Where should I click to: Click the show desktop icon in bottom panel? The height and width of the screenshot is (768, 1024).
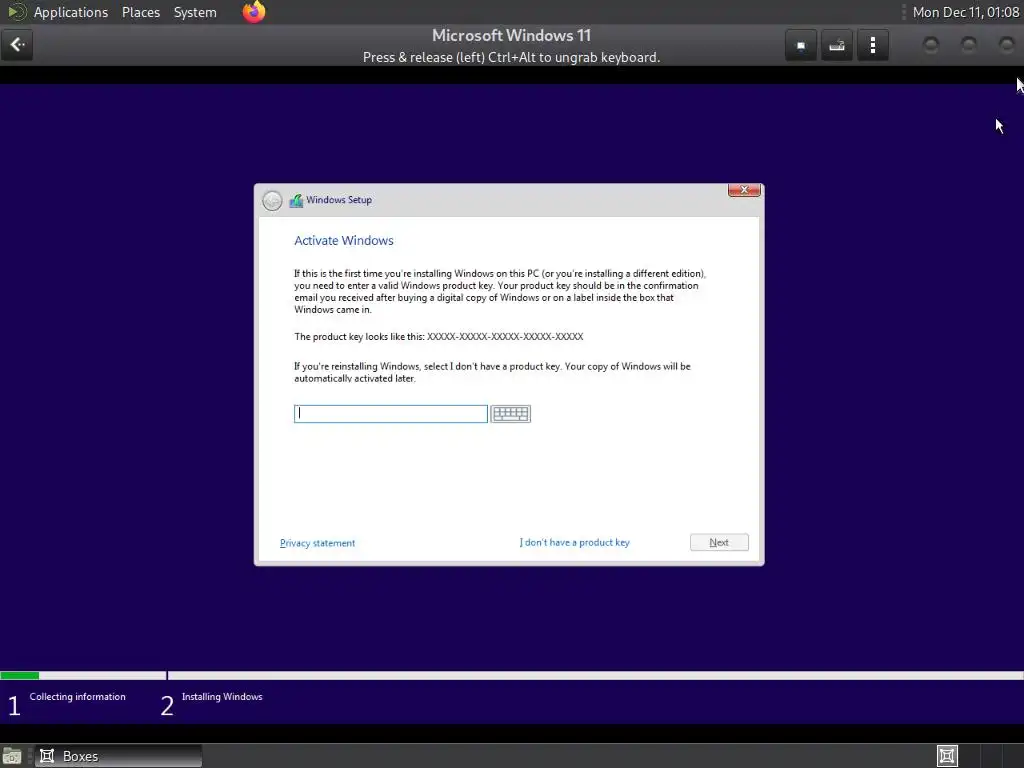coord(12,756)
